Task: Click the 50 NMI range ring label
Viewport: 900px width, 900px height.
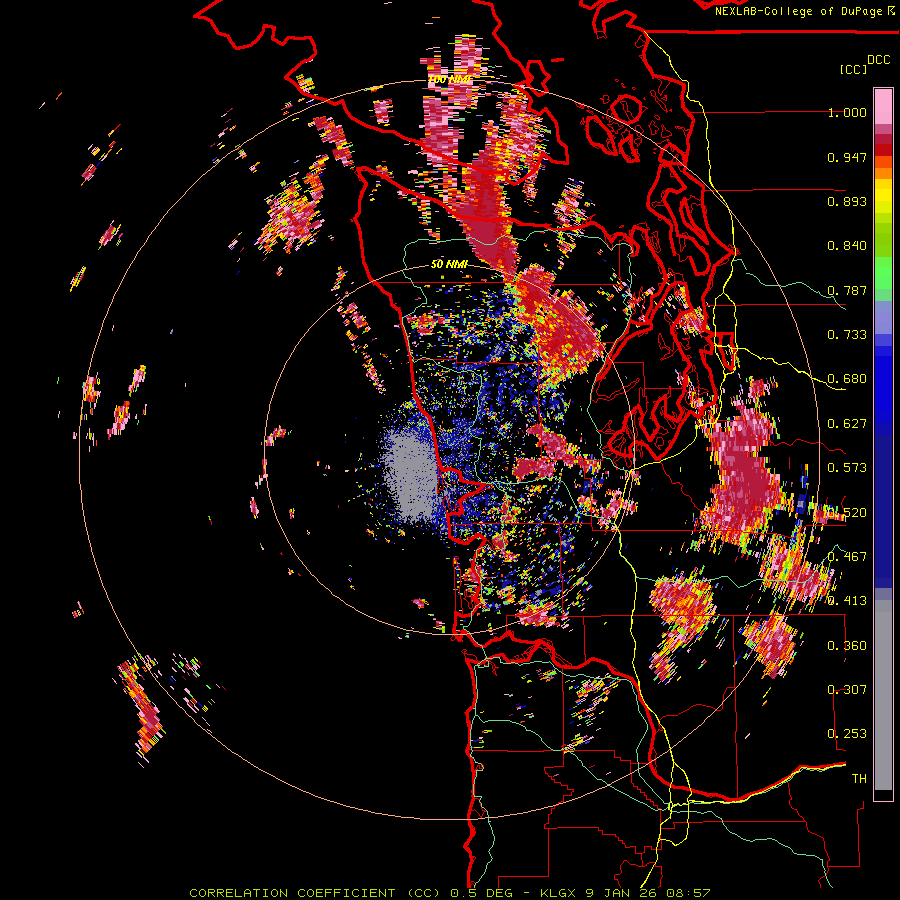Action: (x=449, y=264)
